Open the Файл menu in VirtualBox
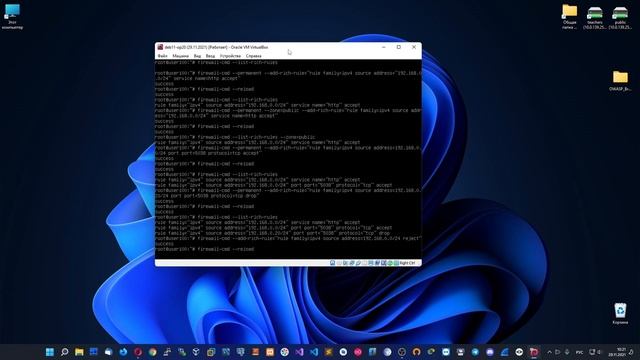This screenshot has width=640, height=360. tap(162, 56)
